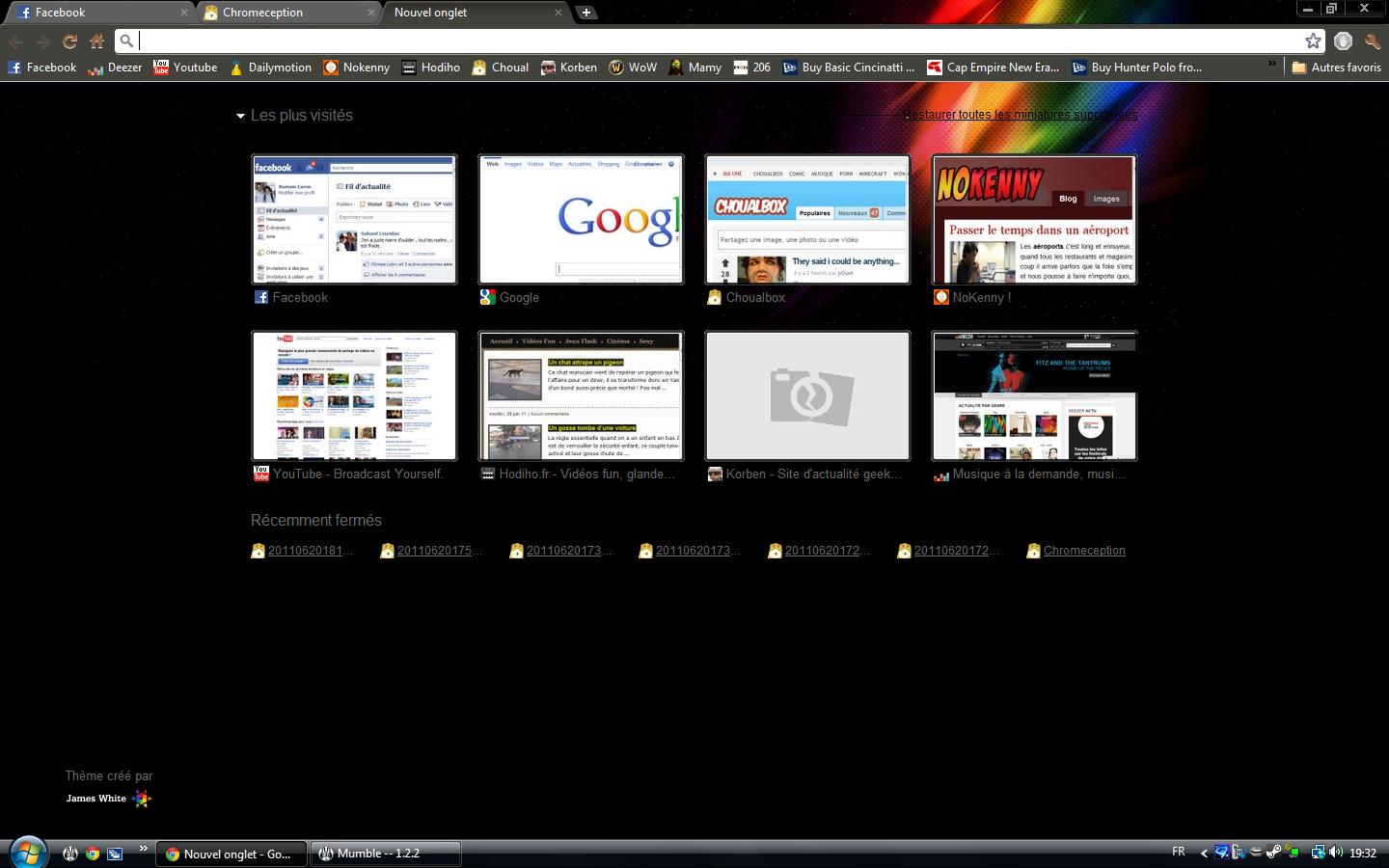Image resolution: width=1389 pixels, height=868 pixels.
Task: Click the Windows Start orb
Action: click(27, 853)
